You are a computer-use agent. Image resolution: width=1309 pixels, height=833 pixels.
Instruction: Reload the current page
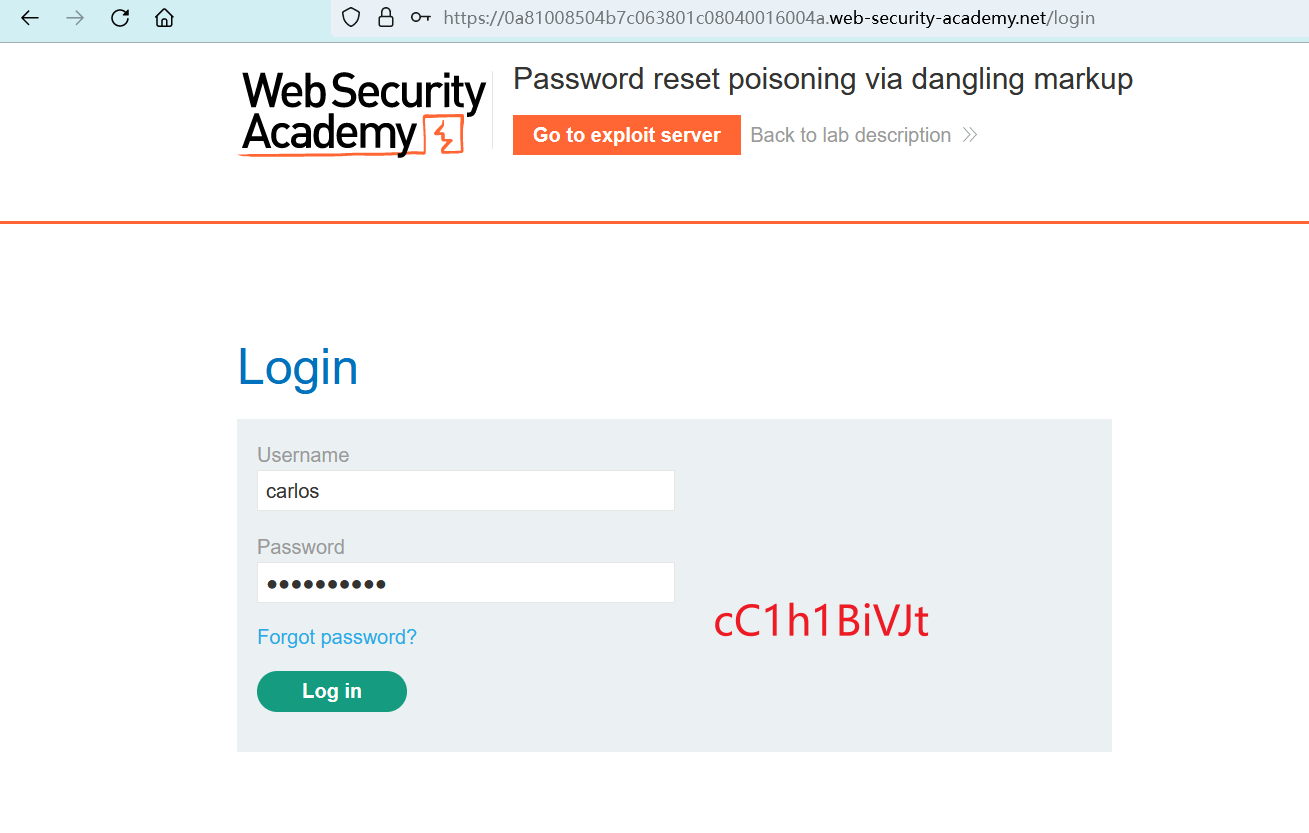(120, 18)
